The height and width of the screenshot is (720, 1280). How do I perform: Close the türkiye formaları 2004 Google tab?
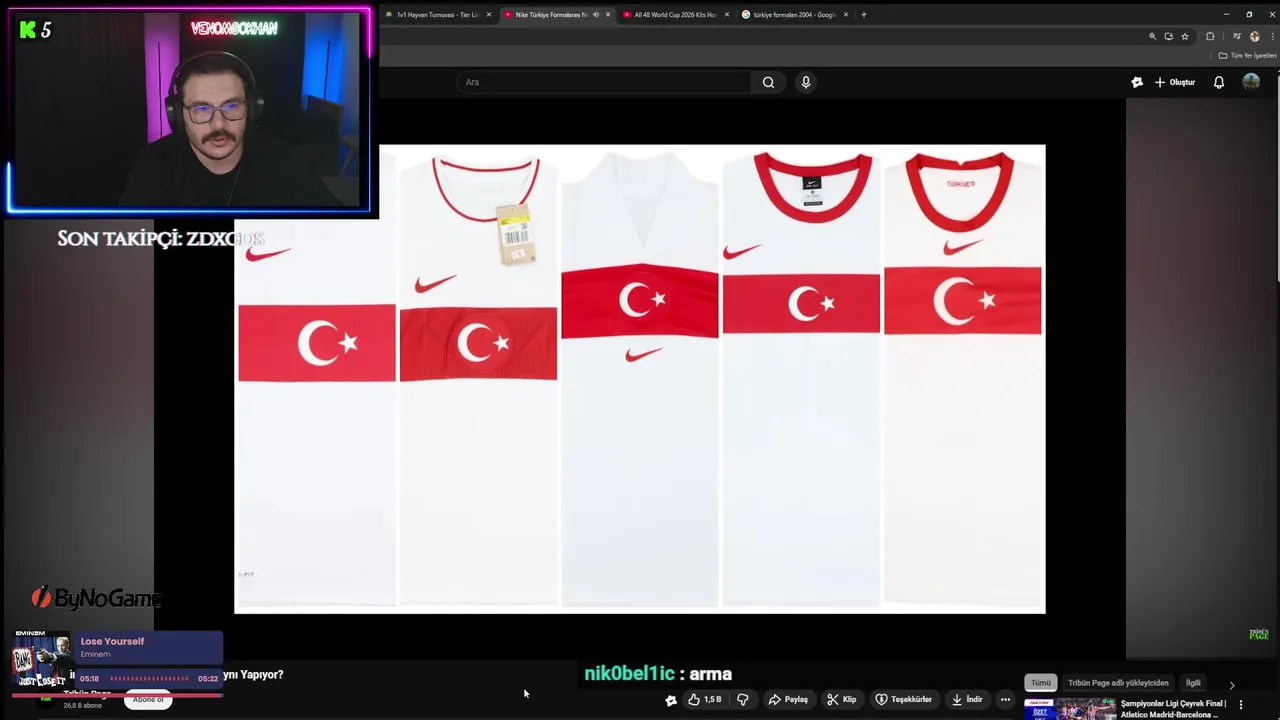846,14
